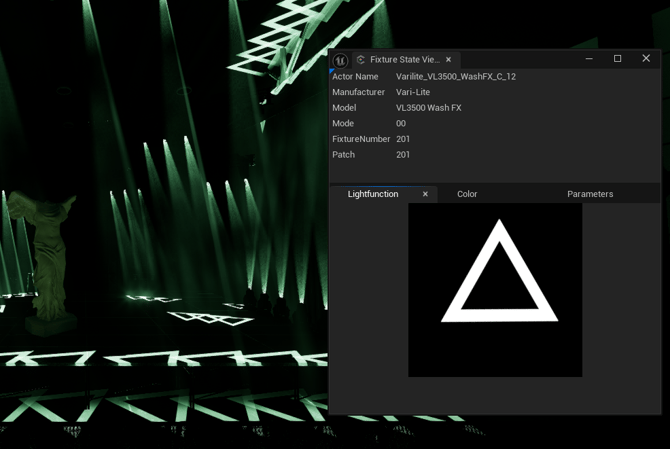Click the triangle gobo lightfunction preview
Screen dimensions: 670x449
pyautogui.click(x=495, y=290)
